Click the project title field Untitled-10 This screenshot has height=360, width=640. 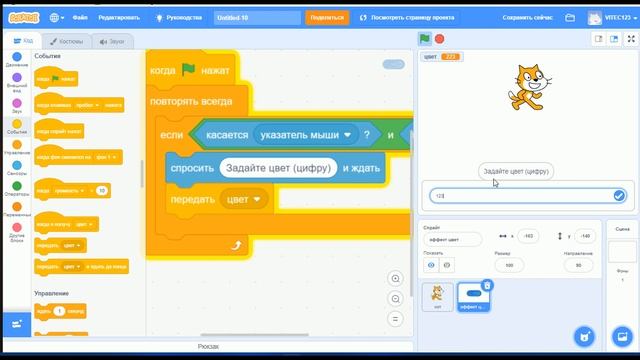(x=257, y=18)
